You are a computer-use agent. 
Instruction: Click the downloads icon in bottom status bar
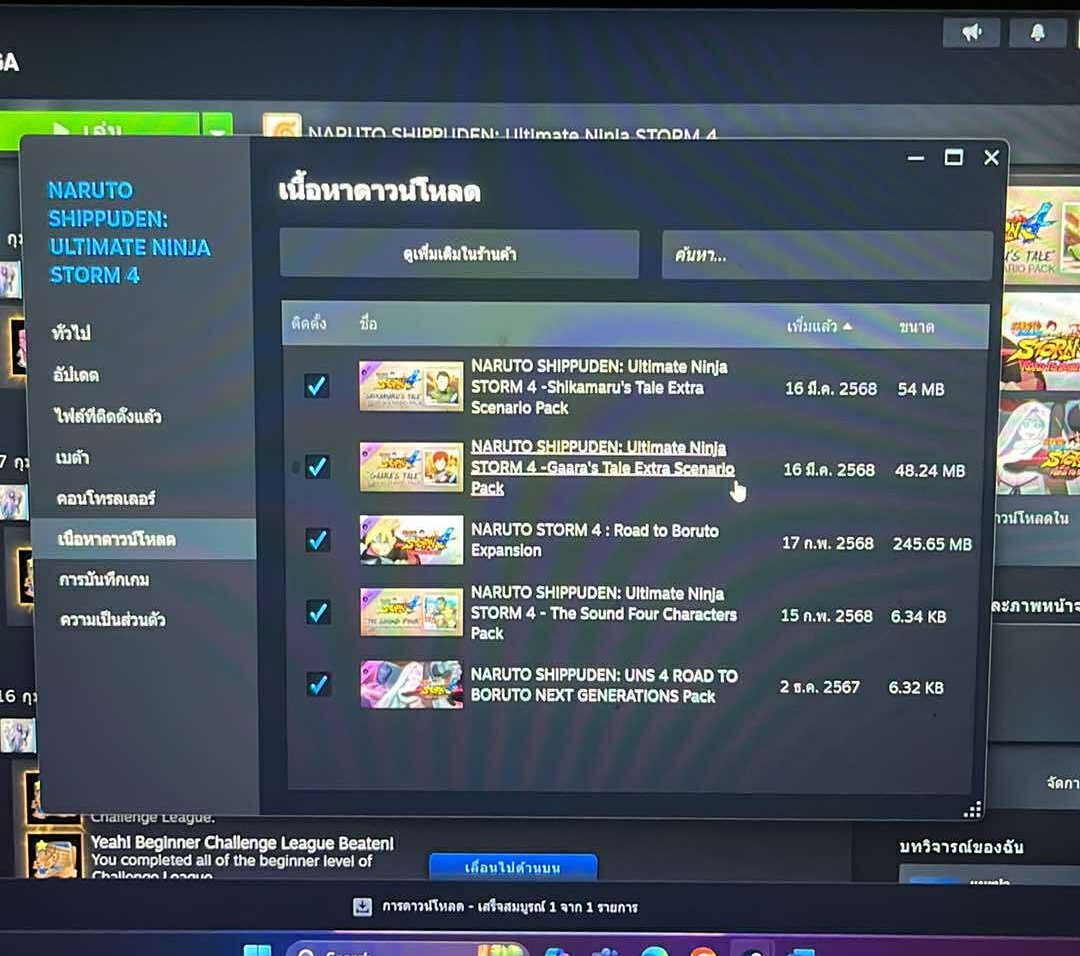pos(362,906)
